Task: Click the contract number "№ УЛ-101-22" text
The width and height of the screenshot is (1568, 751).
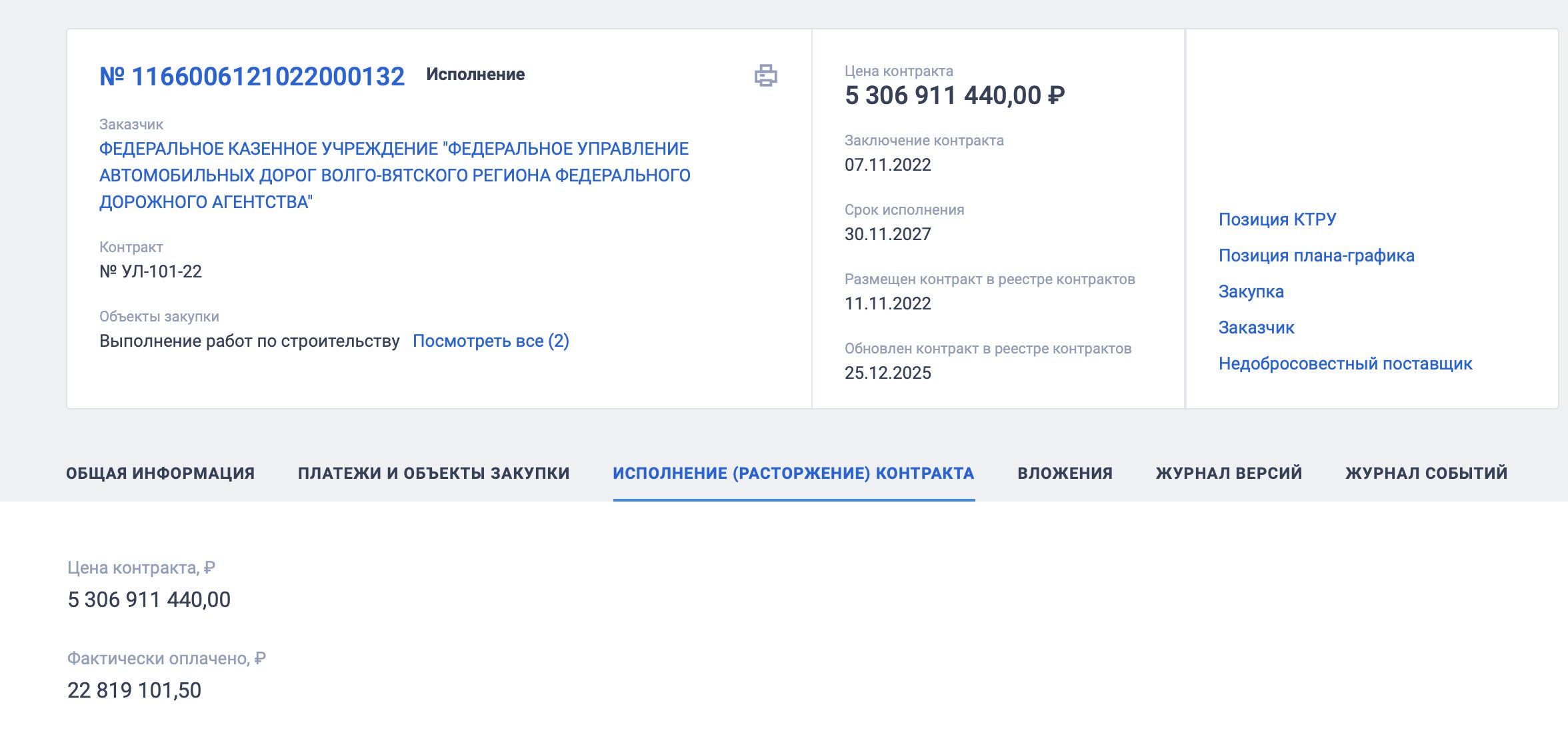Action: point(151,271)
